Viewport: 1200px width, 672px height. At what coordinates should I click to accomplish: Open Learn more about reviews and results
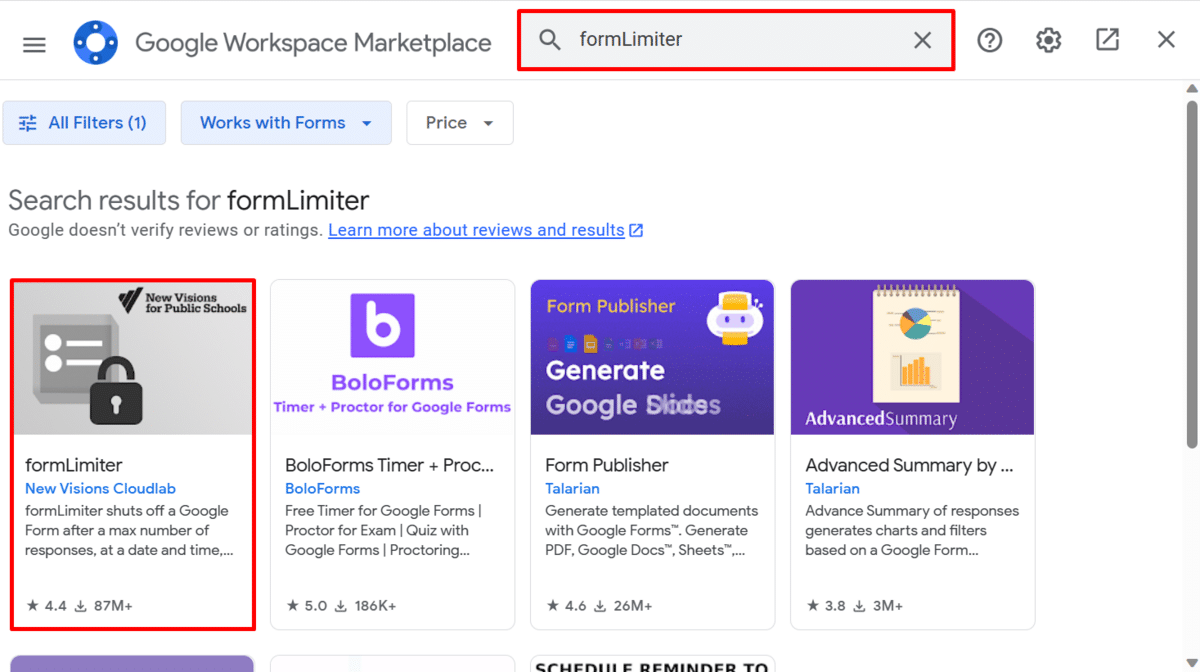476,230
